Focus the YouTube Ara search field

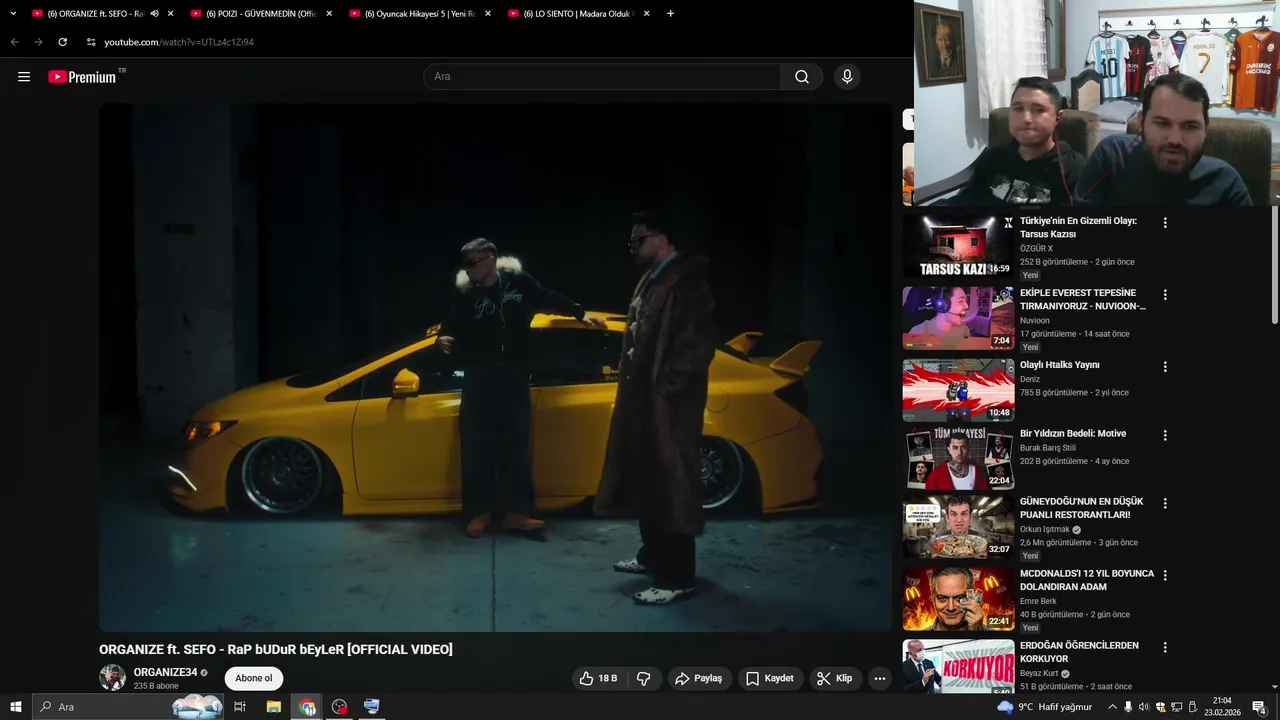(x=603, y=77)
